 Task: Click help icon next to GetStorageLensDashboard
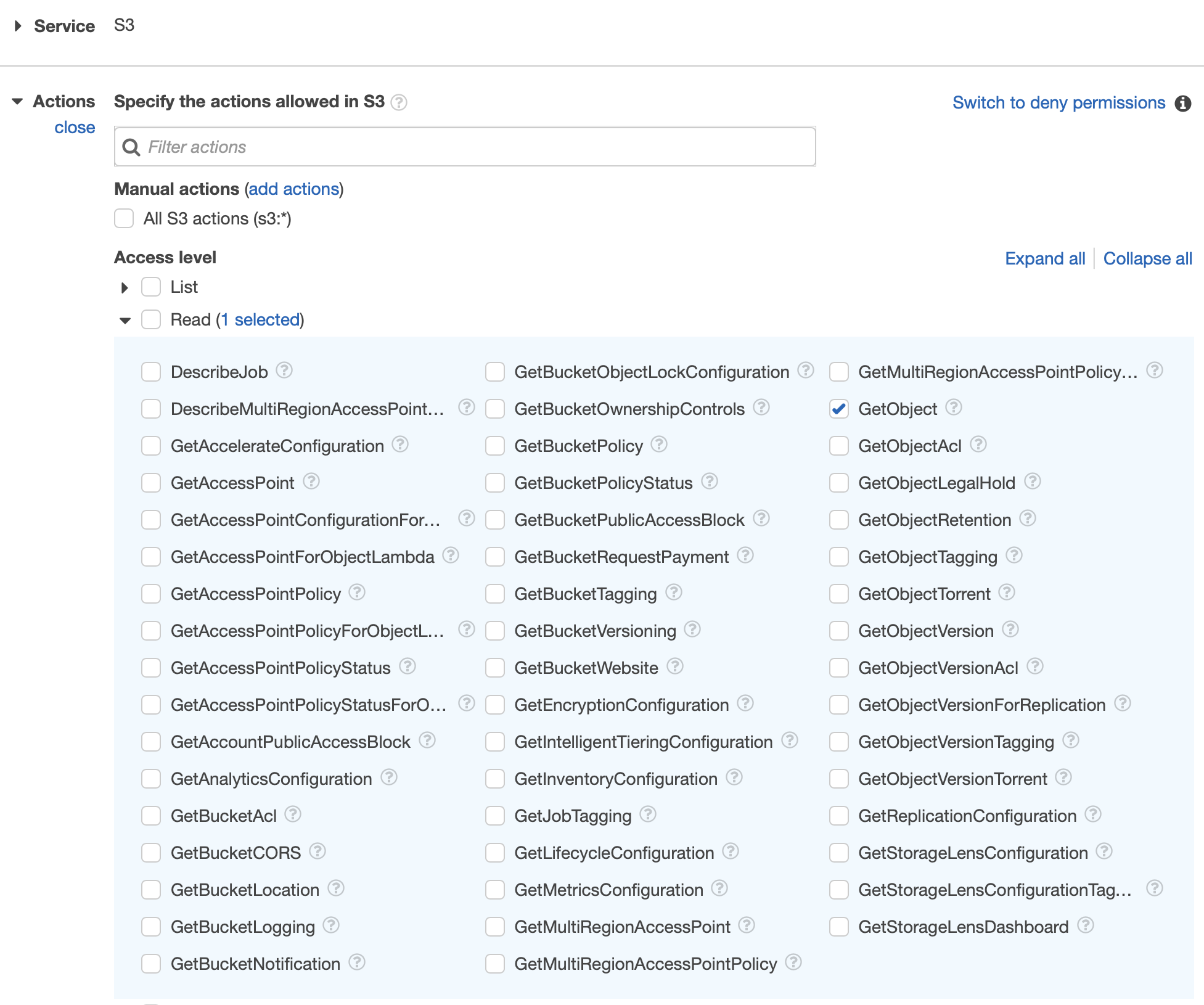pos(1085,925)
